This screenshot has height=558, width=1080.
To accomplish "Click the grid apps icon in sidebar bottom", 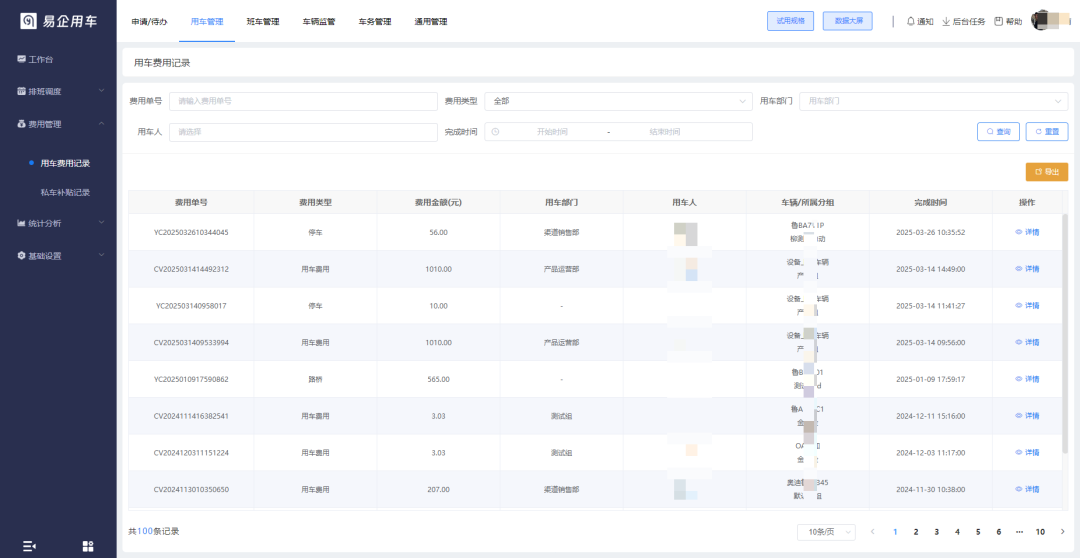I will [88, 546].
